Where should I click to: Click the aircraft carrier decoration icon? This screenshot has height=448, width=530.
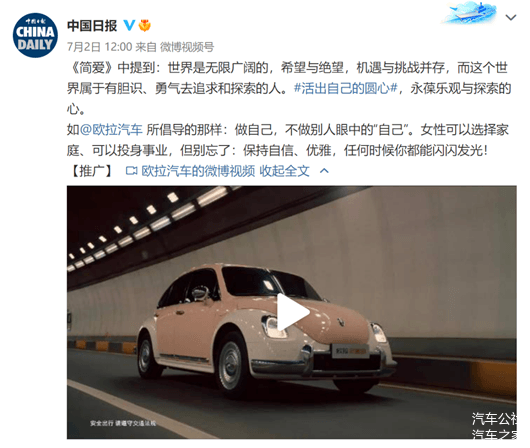471,12
